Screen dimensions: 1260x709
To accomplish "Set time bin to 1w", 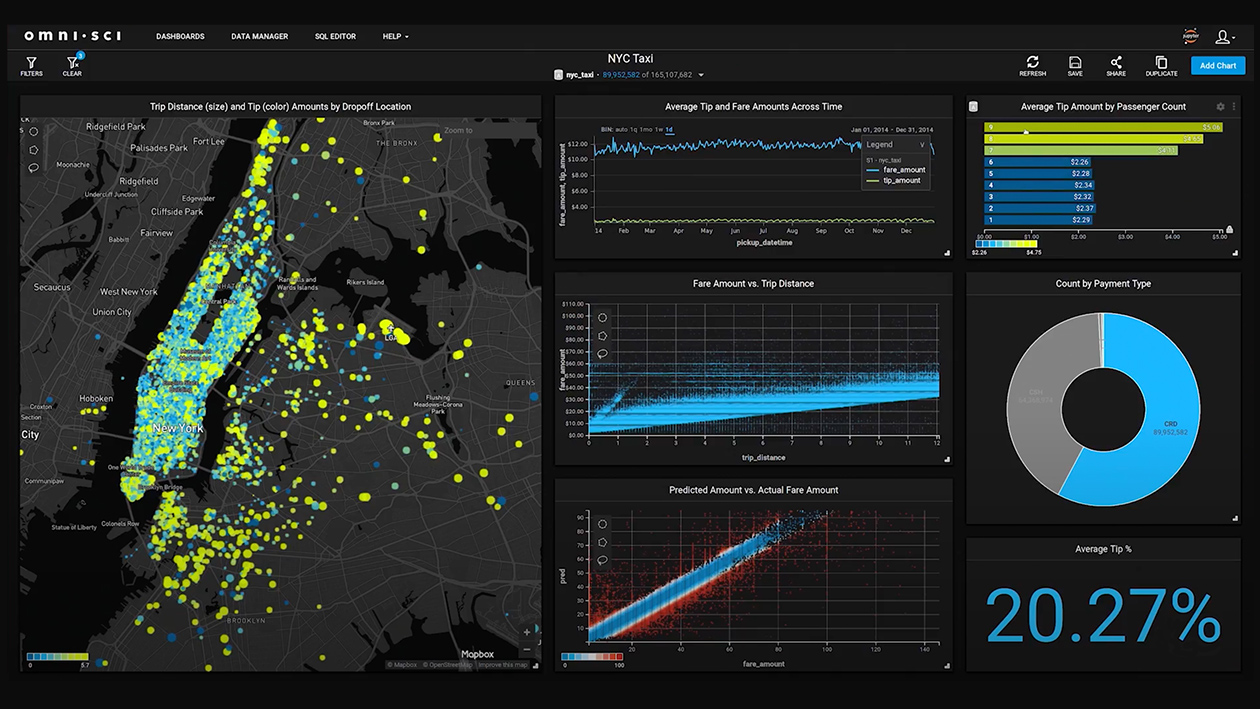I will [659, 130].
